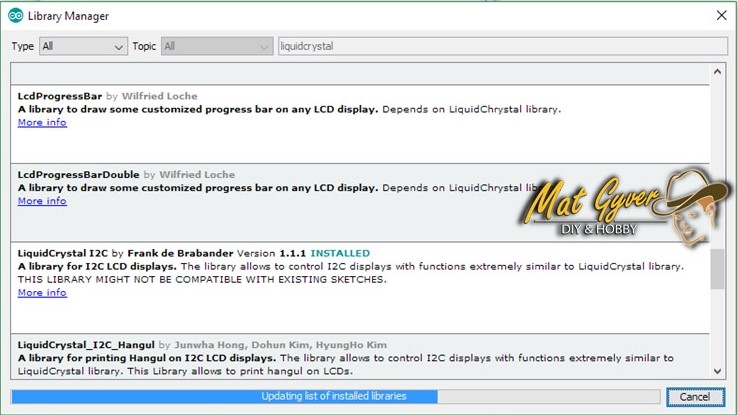
Task: Open More info link under LcdProgressBarDouble
Action: click(x=42, y=201)
